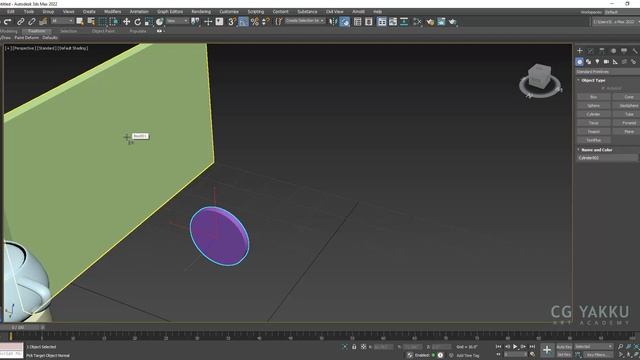Viewport: 640px width, 360px height.
Task: Toggle Isolate Selection in status bar
Action: point(345,347)
